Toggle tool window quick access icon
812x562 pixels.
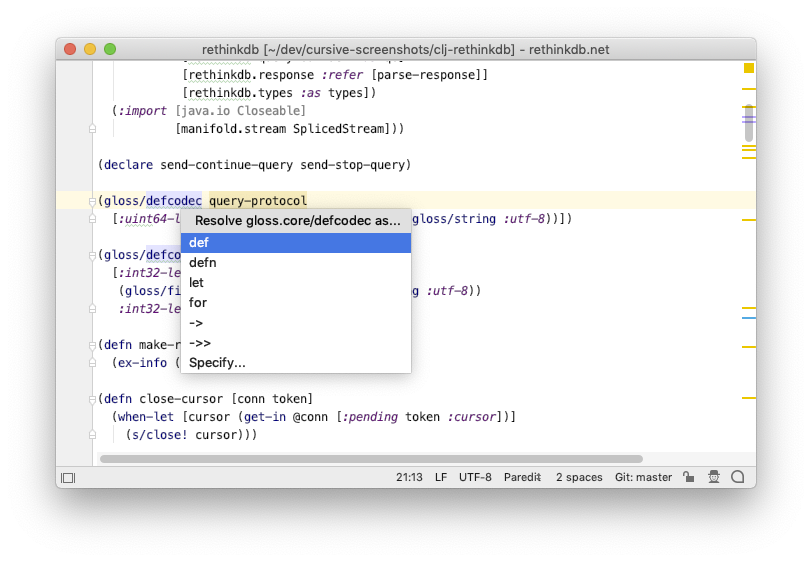pyautogui.click(x=68, y=478)
